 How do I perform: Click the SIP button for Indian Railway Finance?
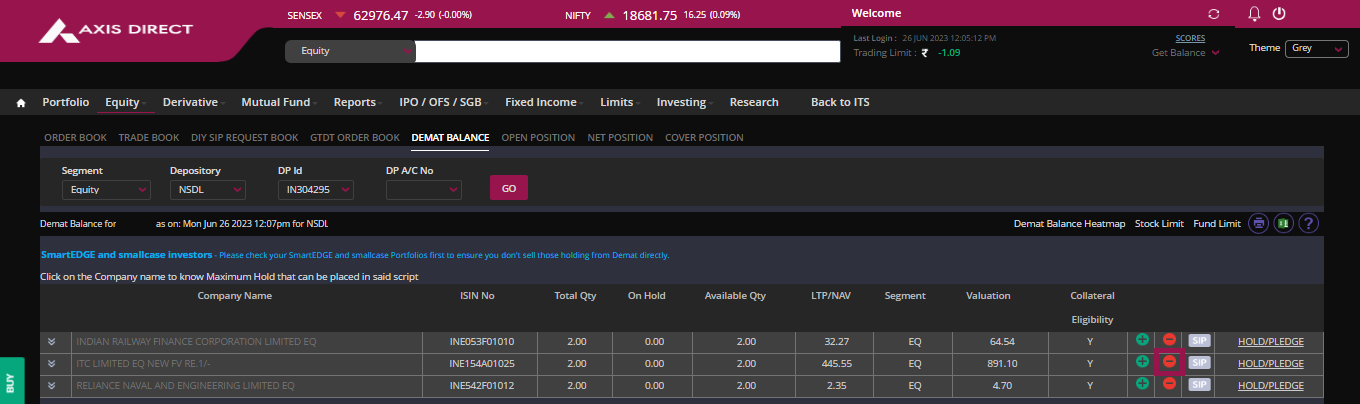pos(1198,341)
